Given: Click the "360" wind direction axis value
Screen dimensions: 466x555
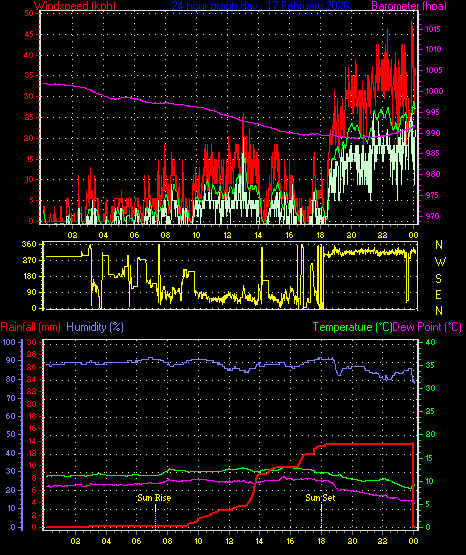Looking at the screenshot, I should 29,244.
